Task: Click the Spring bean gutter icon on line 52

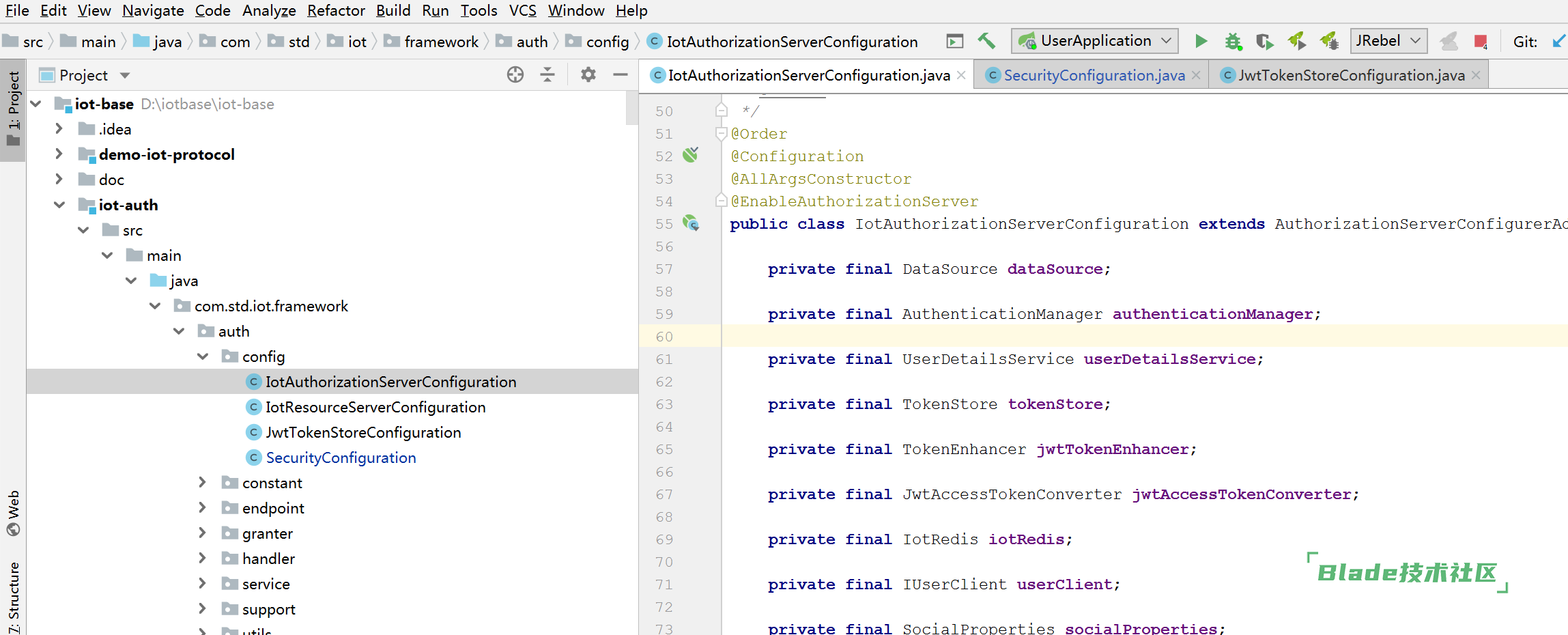Action: [691, 155]
